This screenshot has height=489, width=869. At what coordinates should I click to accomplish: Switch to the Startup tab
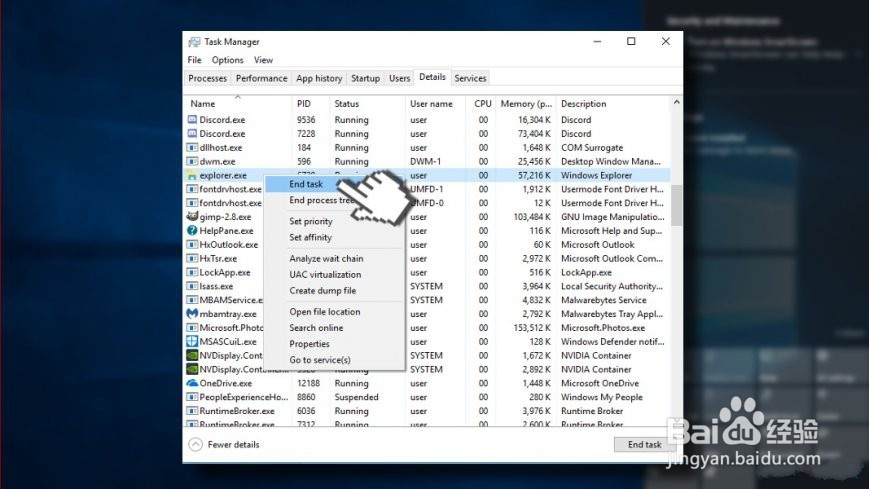tap(365, 78)
